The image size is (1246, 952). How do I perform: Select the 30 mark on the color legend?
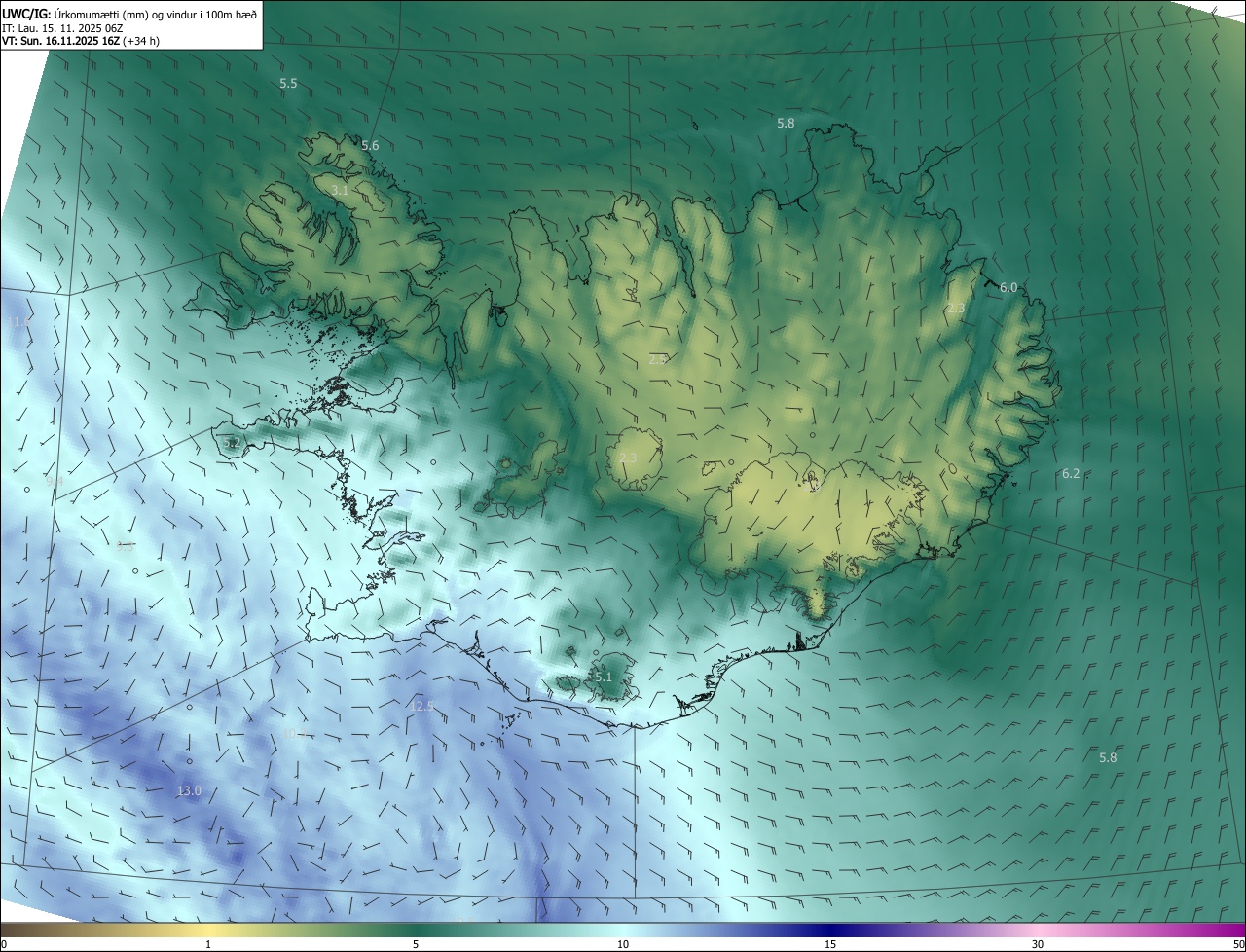1038,944
